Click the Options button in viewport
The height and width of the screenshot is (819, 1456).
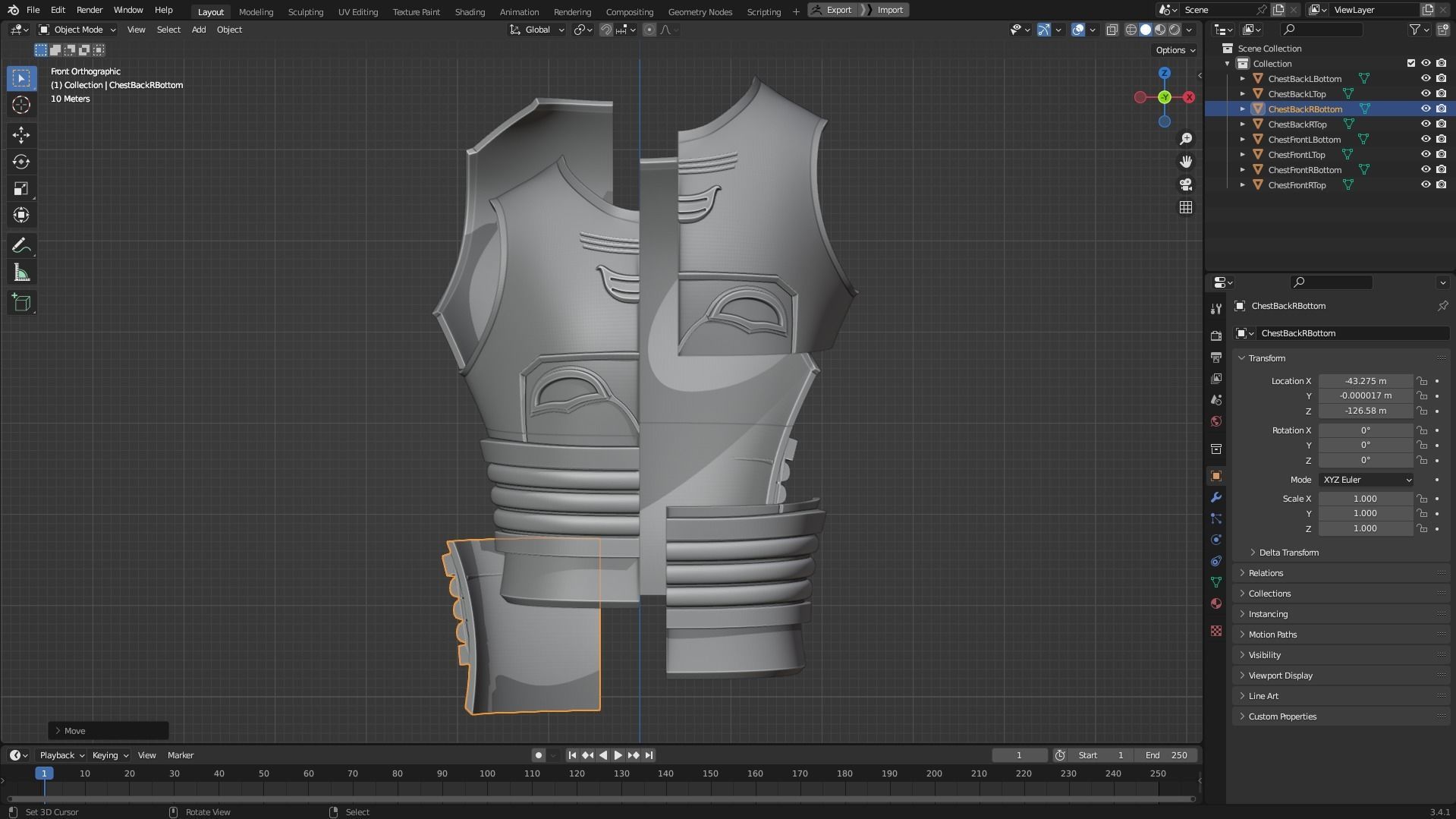tap(1175, 50)
